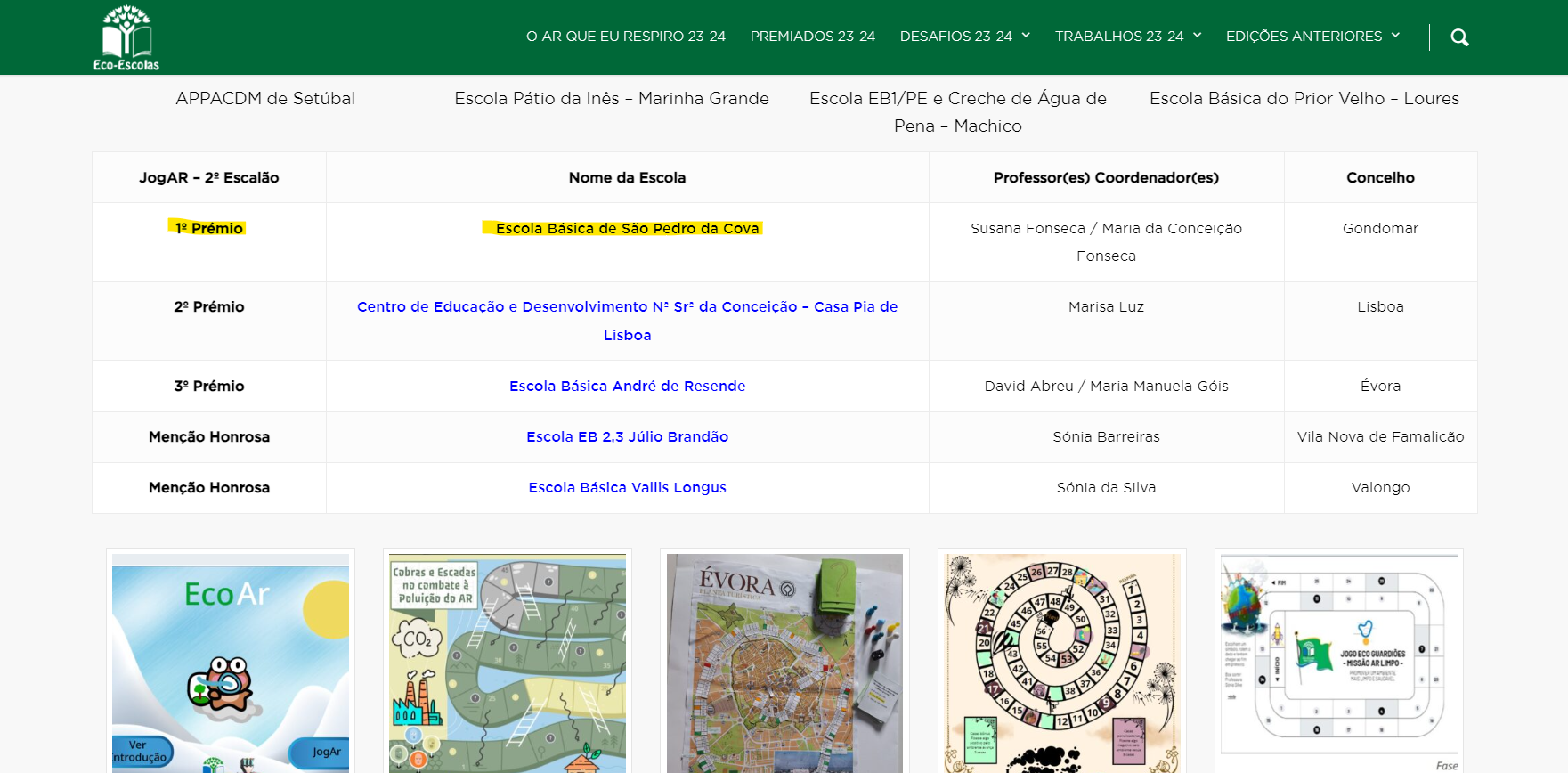Screen dimensions: 1568x773
Task: Open the spiral numbered board game thumbnail
Action: point(1061,663)
